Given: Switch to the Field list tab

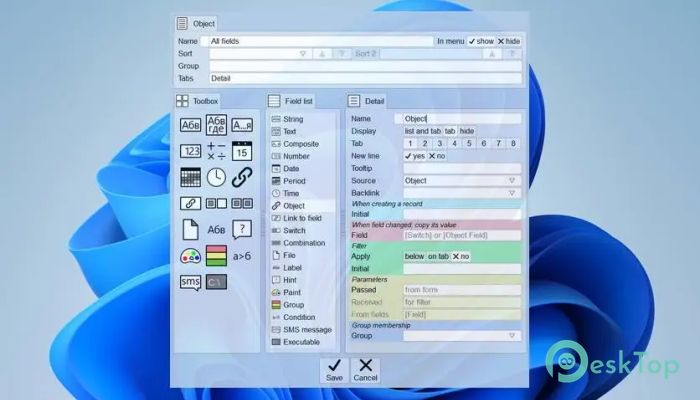Looking at the screenshot, I should coord(291,101).
